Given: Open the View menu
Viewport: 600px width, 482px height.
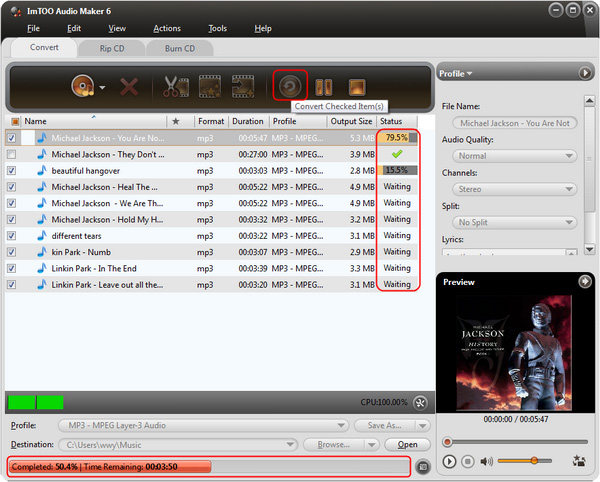Looking at the screenshot, I should [117, 28].
